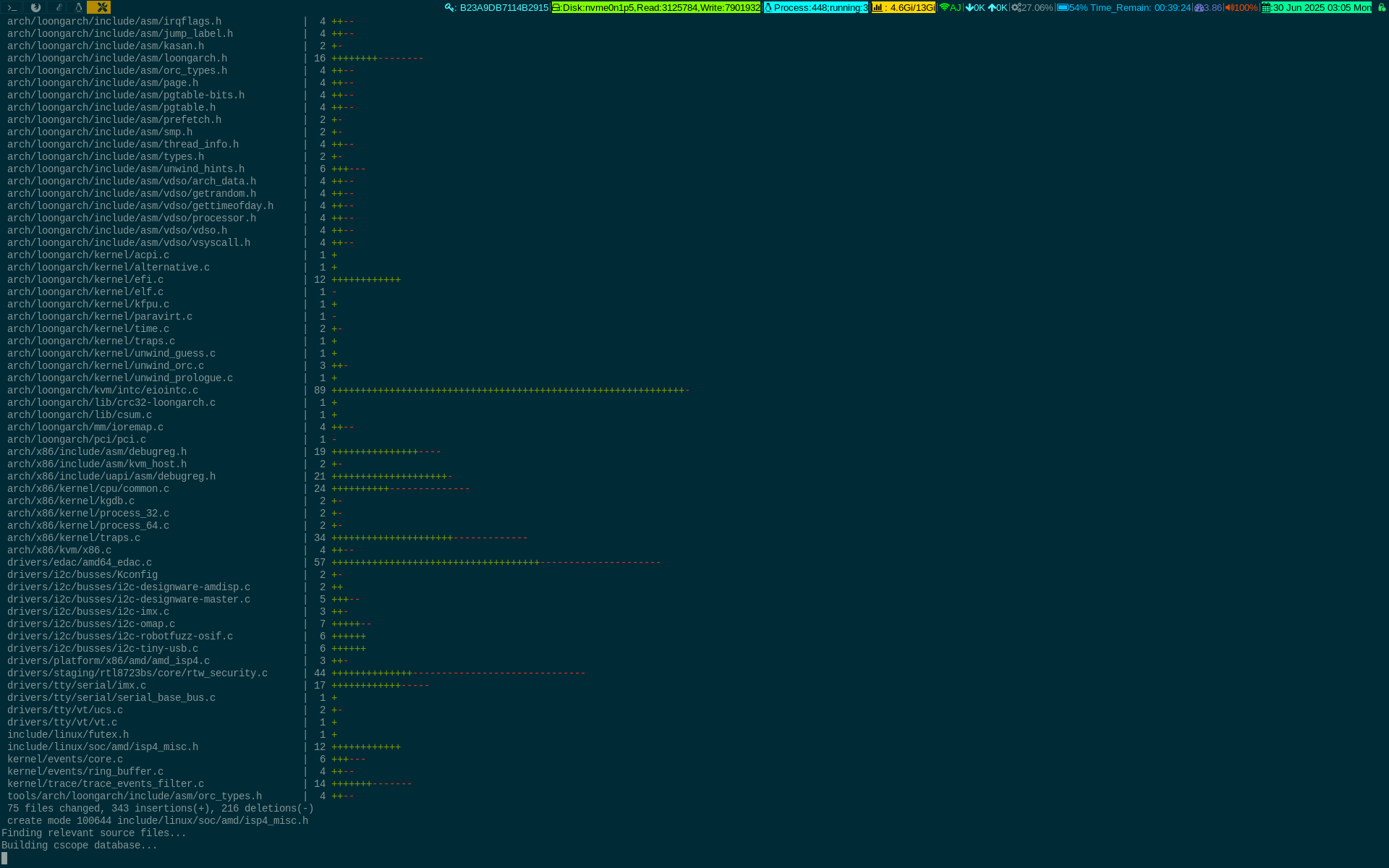This screenshot has height=868, width=1389.
Task: Click CPU usage 27.06%
Action: (1037, 7)
